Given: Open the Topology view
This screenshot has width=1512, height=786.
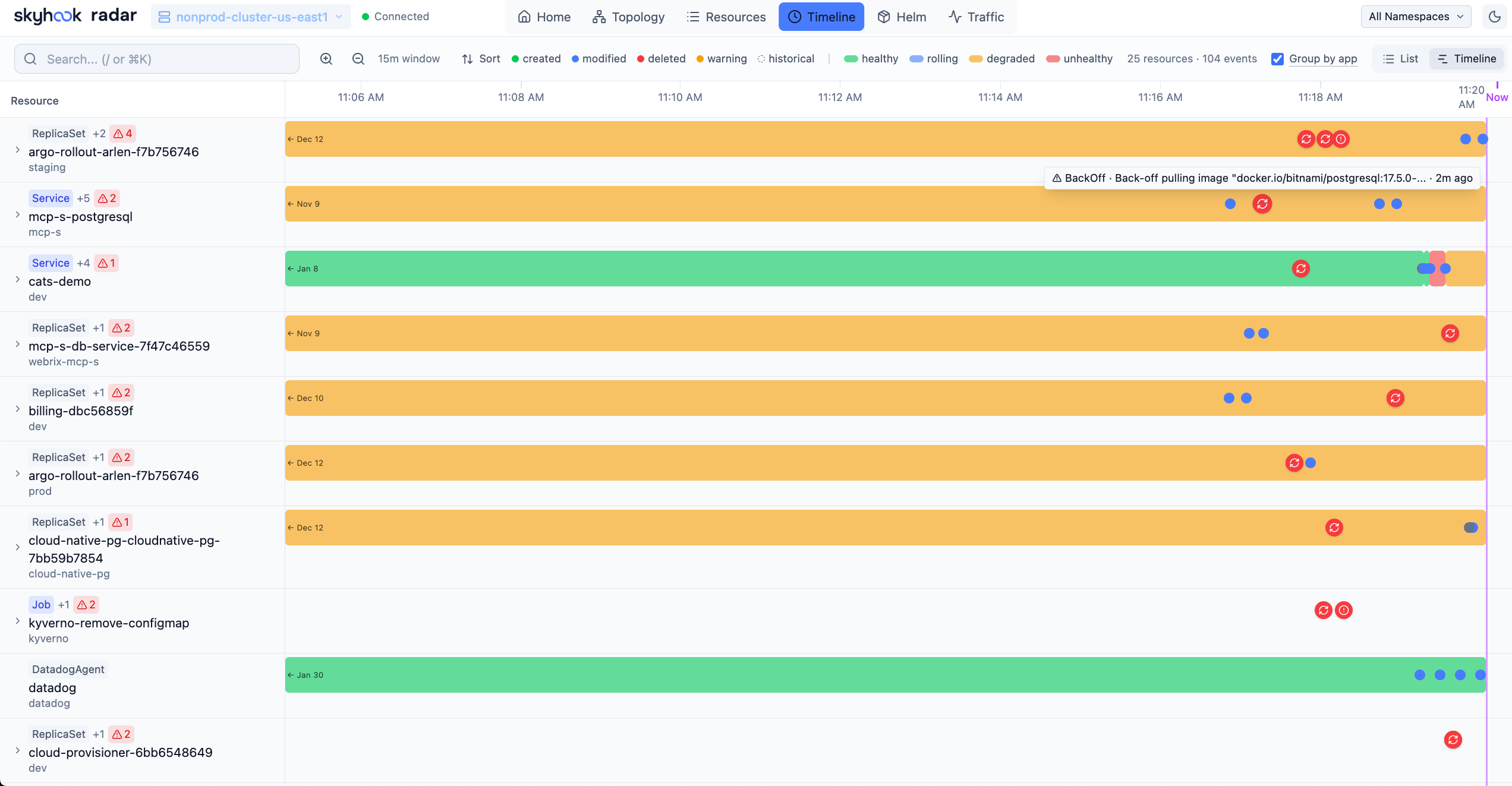Looking at the screenshot, I should [x=628, y=17].
